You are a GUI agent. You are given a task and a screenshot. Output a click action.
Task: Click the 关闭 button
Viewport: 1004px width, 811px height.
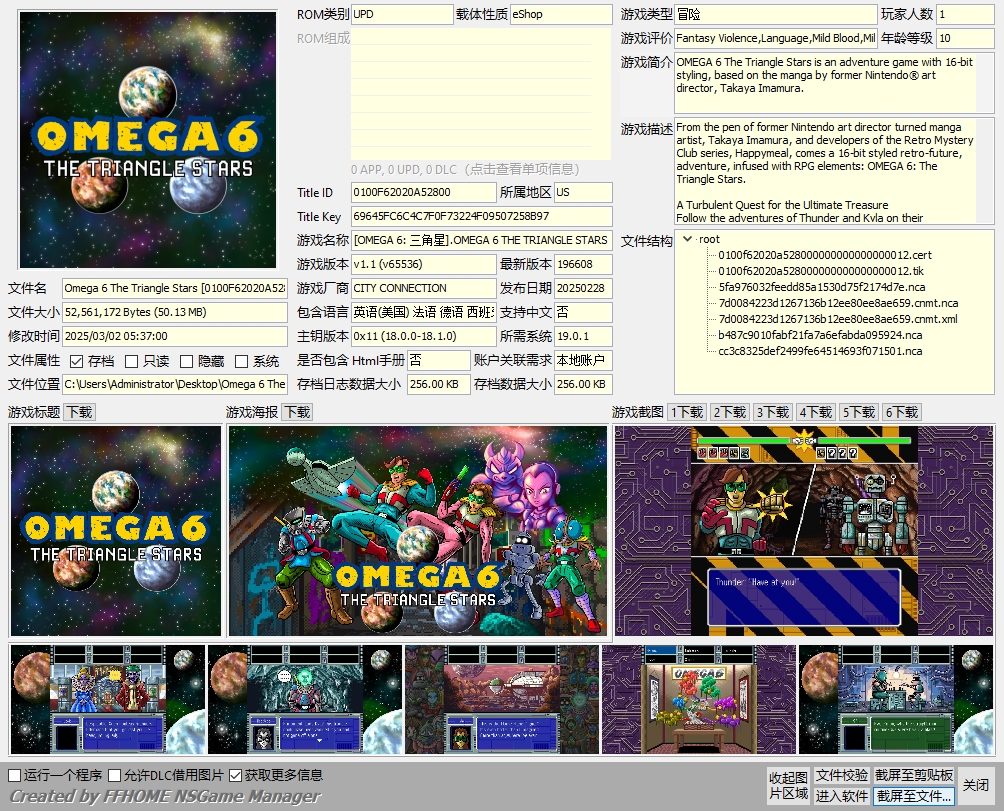click(x=976, y=786)
